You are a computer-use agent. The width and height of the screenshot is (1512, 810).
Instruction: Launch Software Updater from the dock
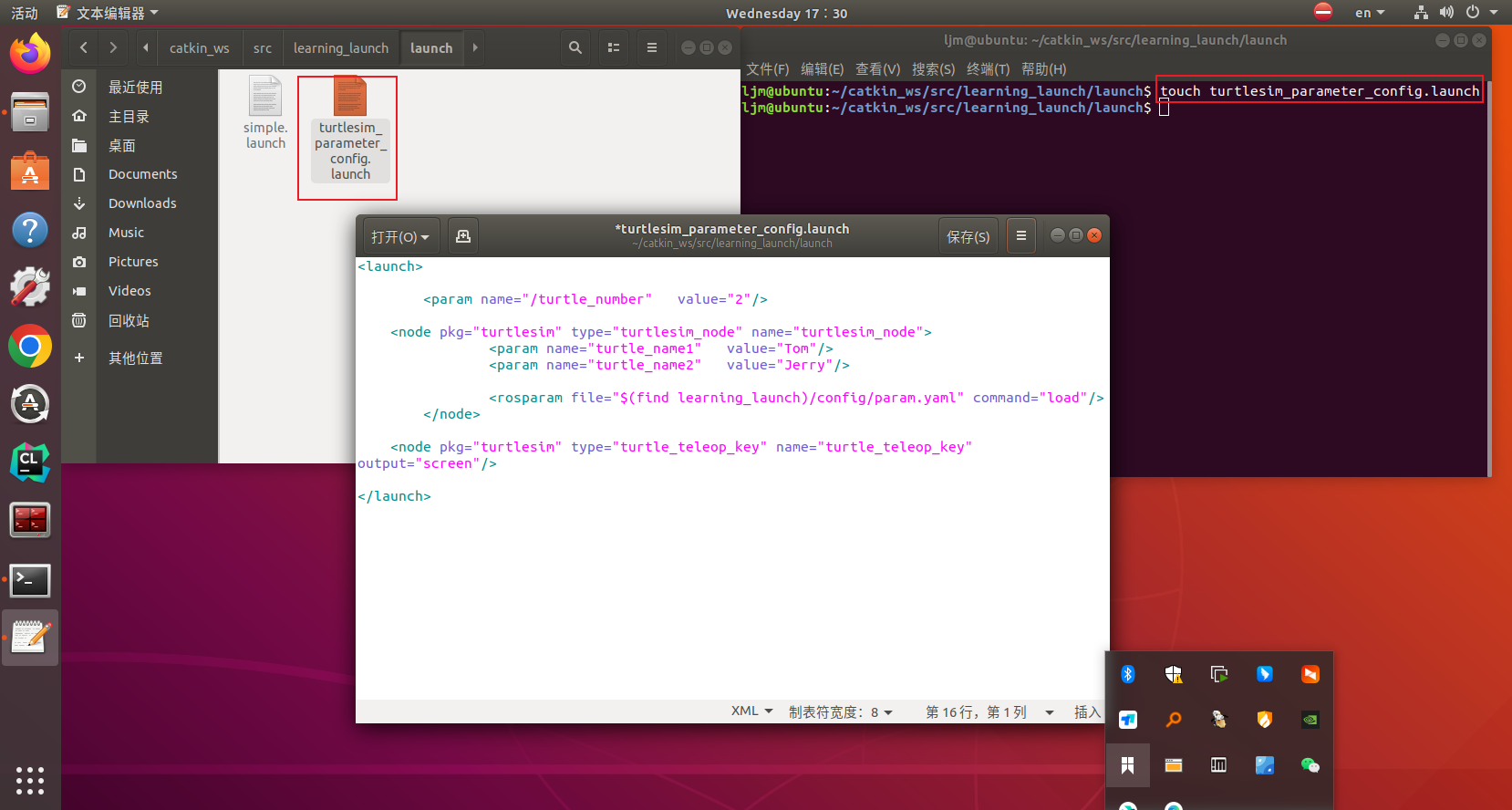tap(30, 404)
